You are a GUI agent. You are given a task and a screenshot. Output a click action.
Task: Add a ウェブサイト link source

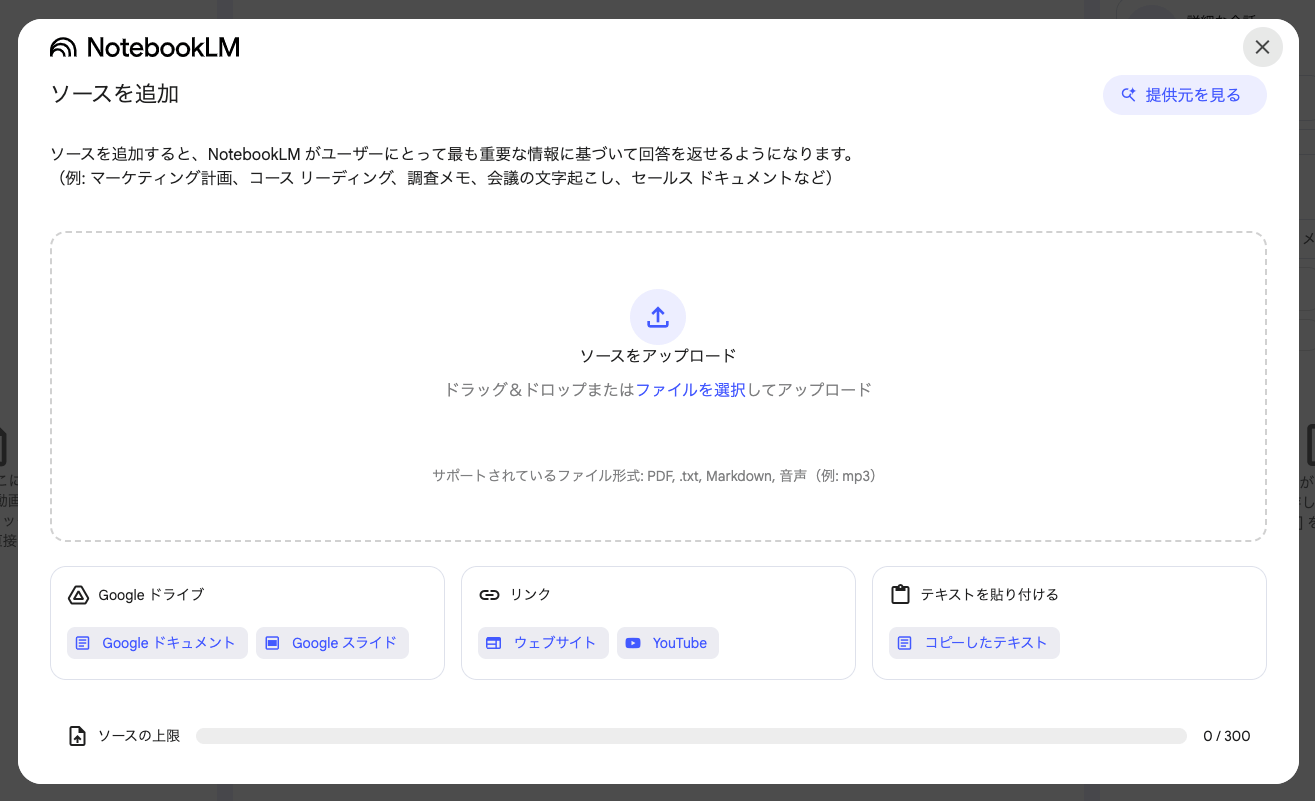pyautogui.click(x=543, y=643)
